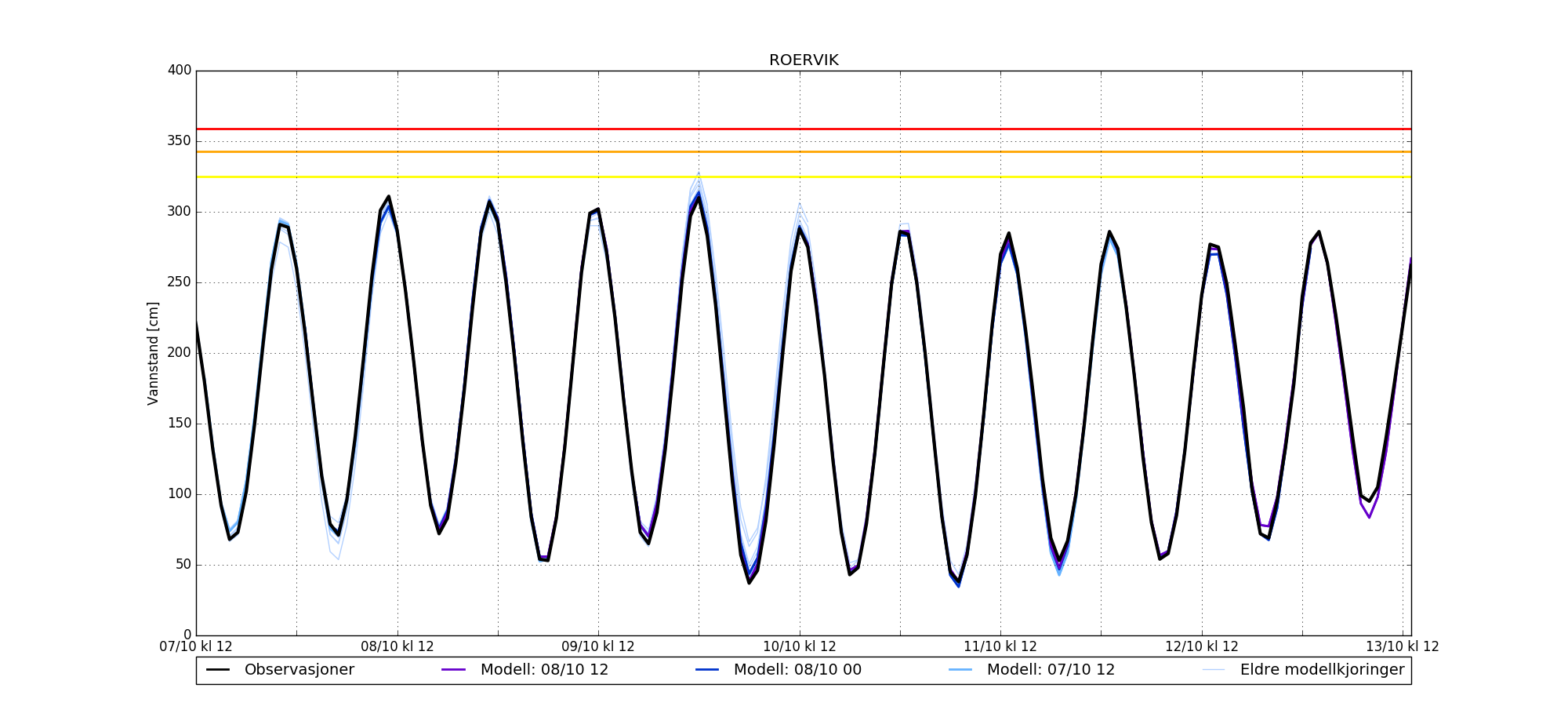Click the purple Modell 08/10 12 legend line
The image size is (1568, 706).
point(454,670)
